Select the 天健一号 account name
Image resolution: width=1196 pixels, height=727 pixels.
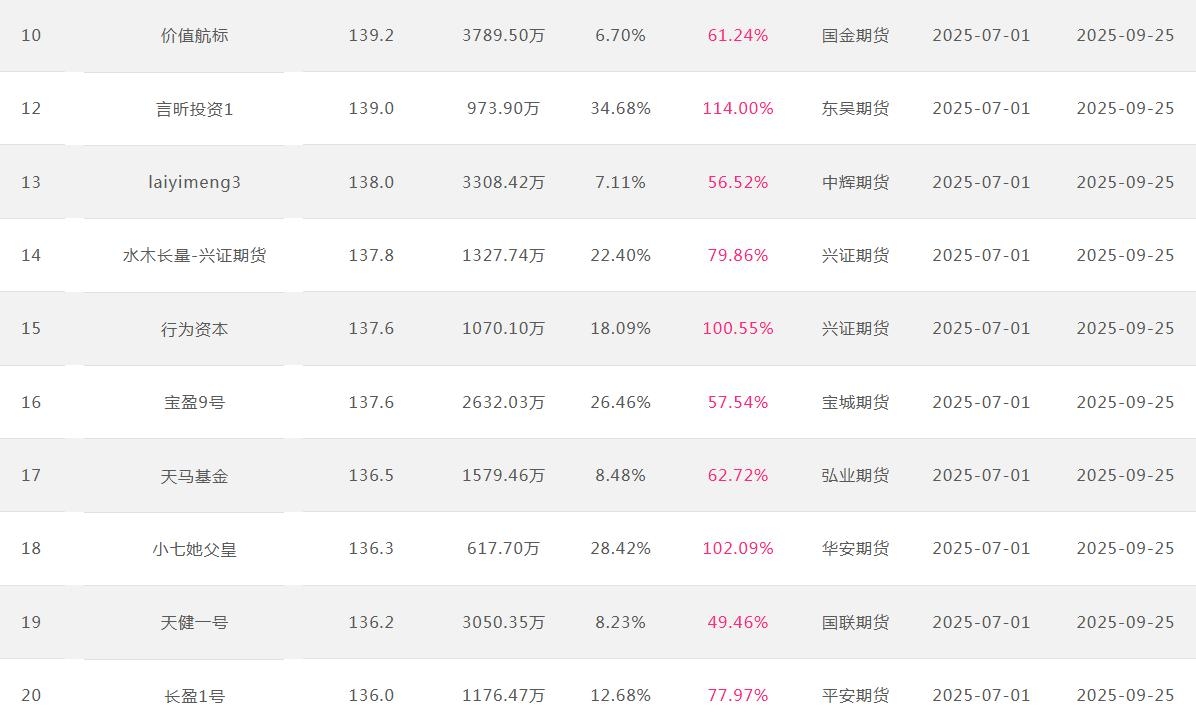194,622
